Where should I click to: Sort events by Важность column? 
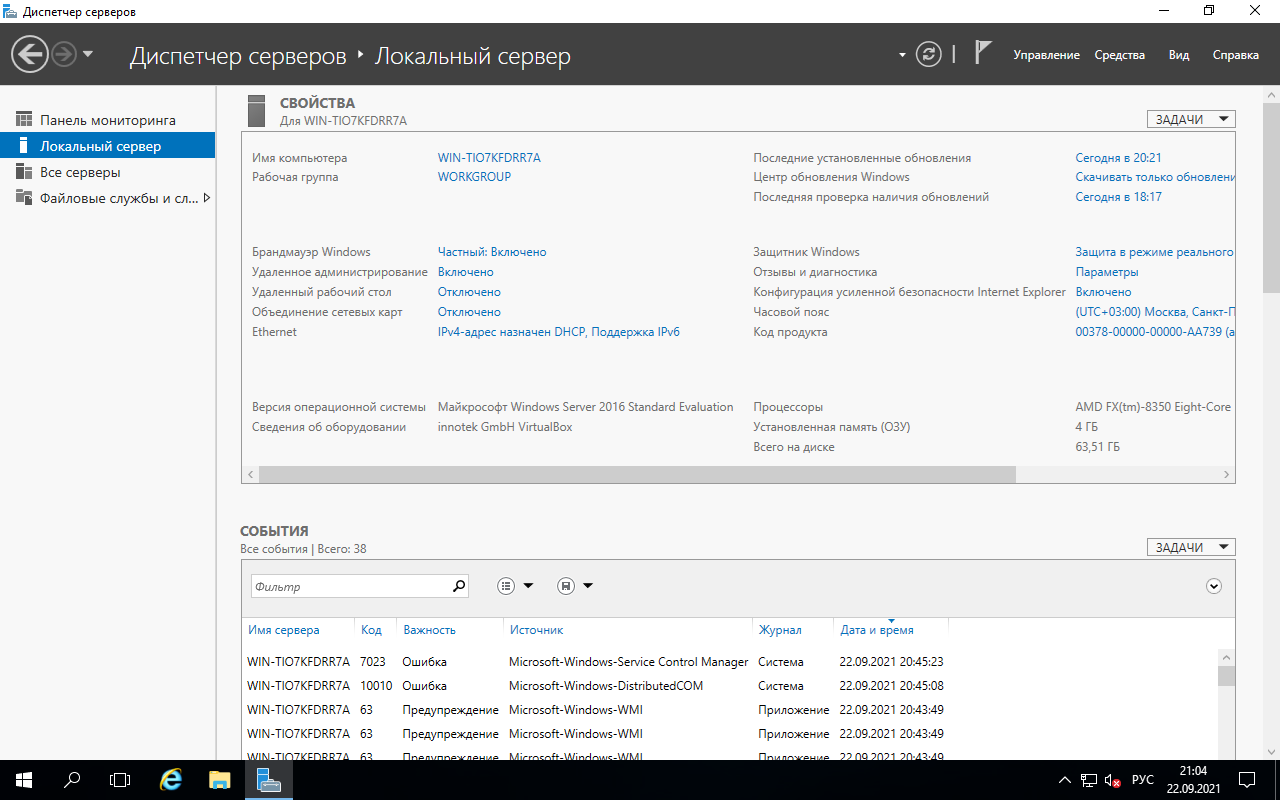tap(429, 630)
